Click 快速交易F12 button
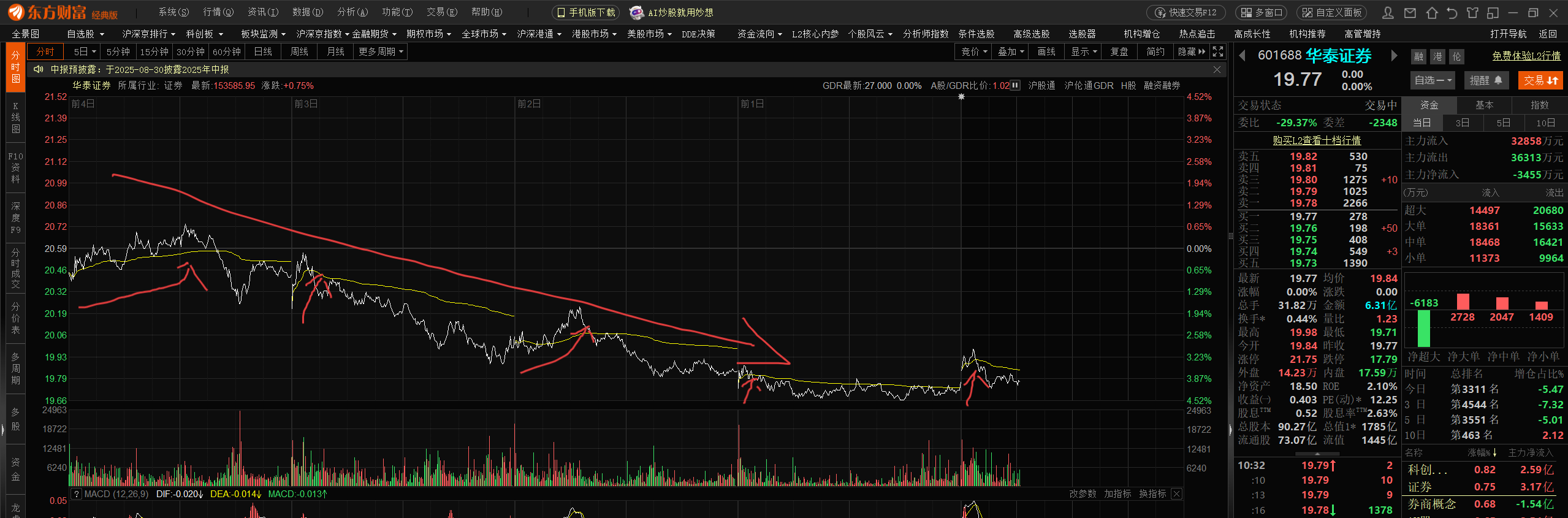The image size is (1568, 518). [x=1186, y=12]
